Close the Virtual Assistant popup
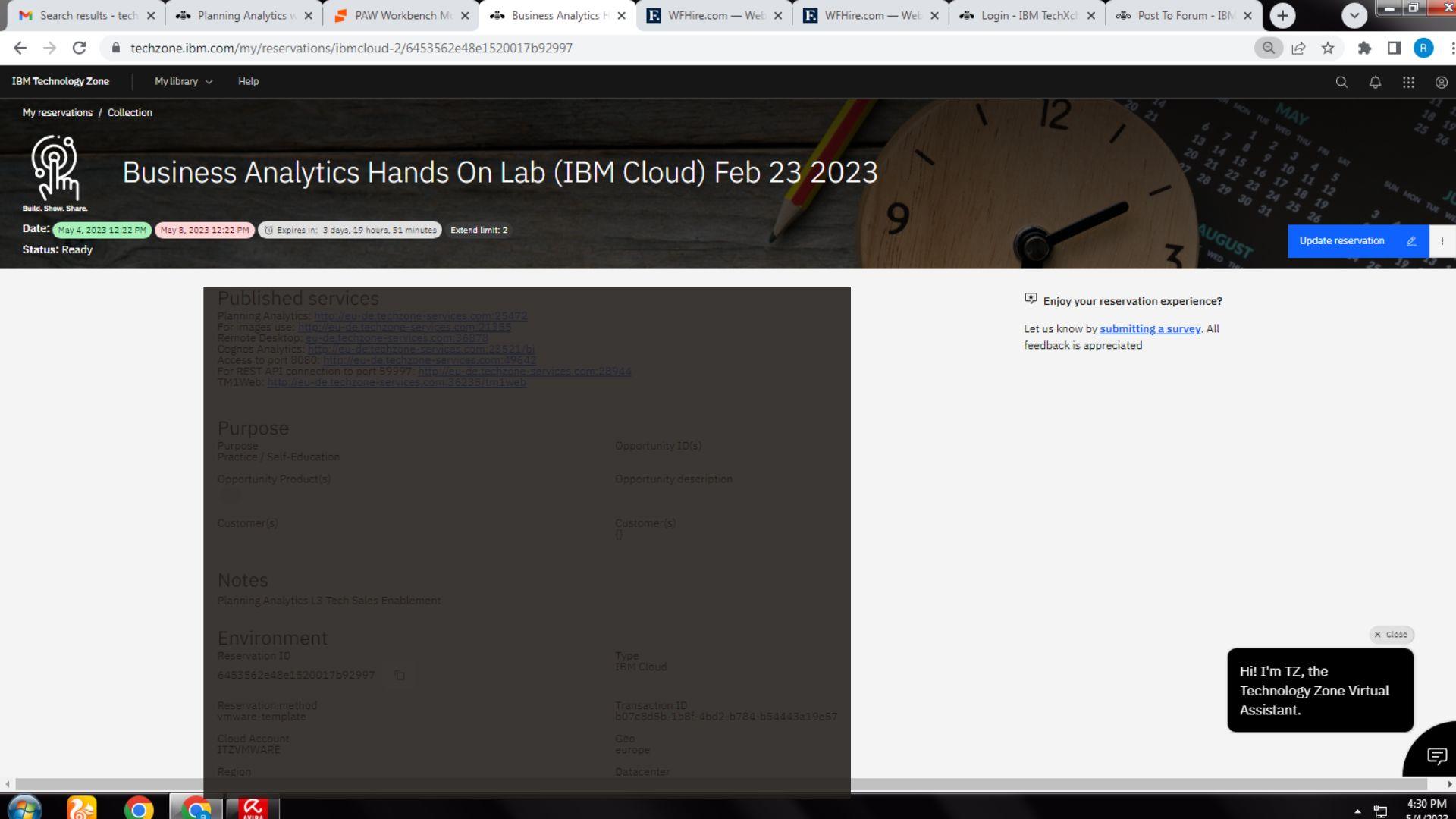This screenshot has width=1456, height=819. tap(1391, 635)
